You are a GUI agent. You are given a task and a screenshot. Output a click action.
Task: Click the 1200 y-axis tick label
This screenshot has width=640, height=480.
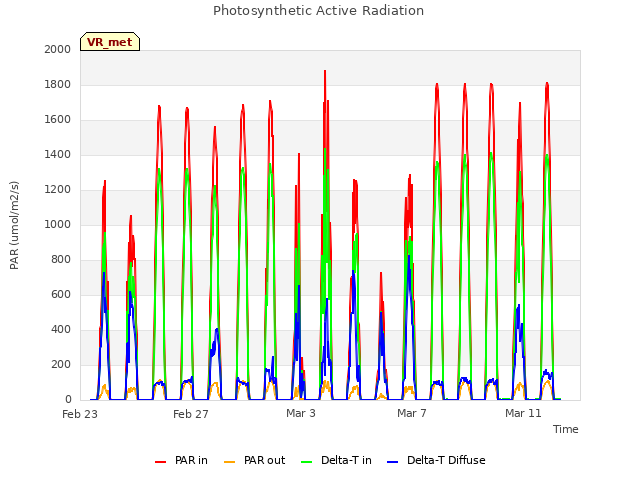tap(58, 190)
